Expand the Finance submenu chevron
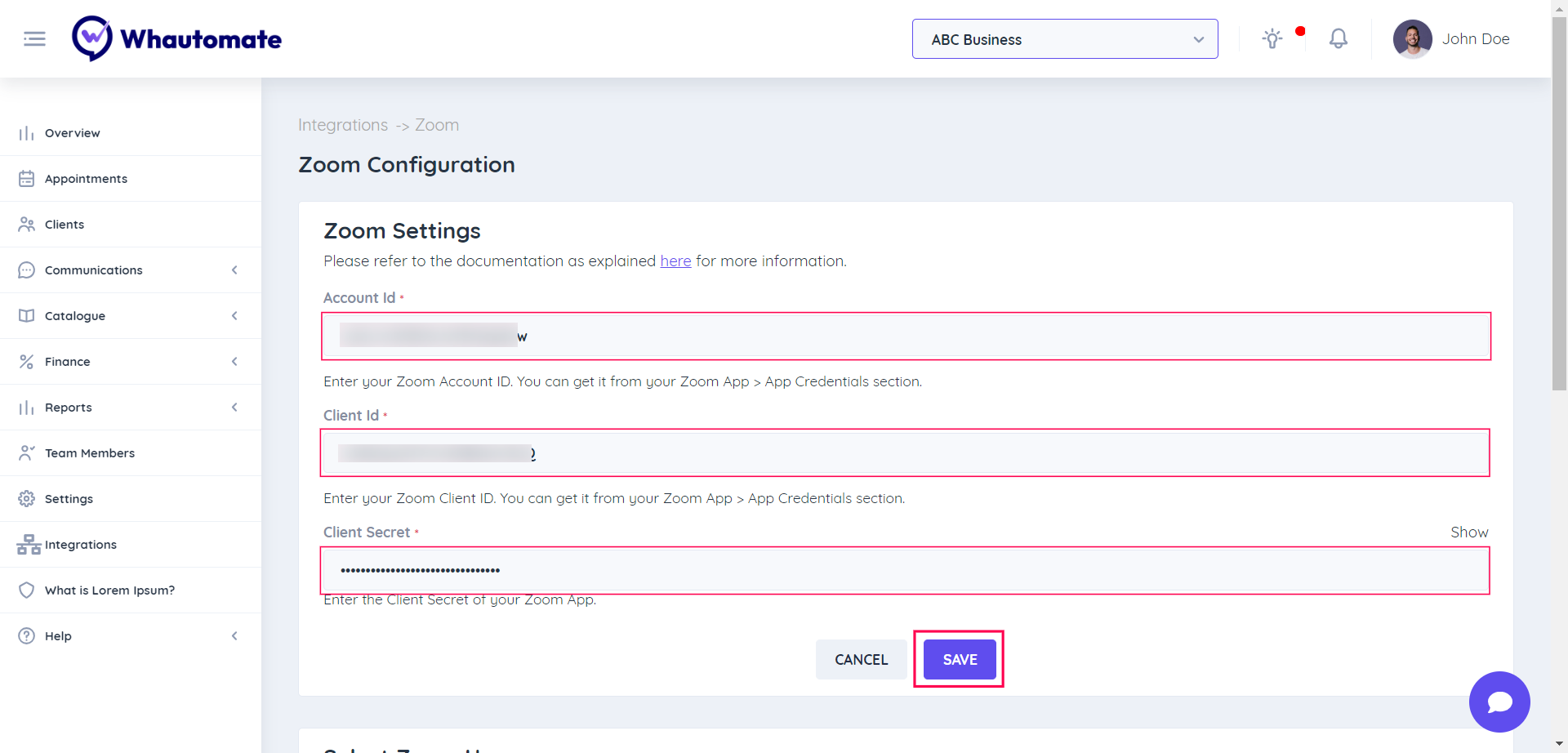The height and width of the screenshot is (753, 1568). [234, 362]
